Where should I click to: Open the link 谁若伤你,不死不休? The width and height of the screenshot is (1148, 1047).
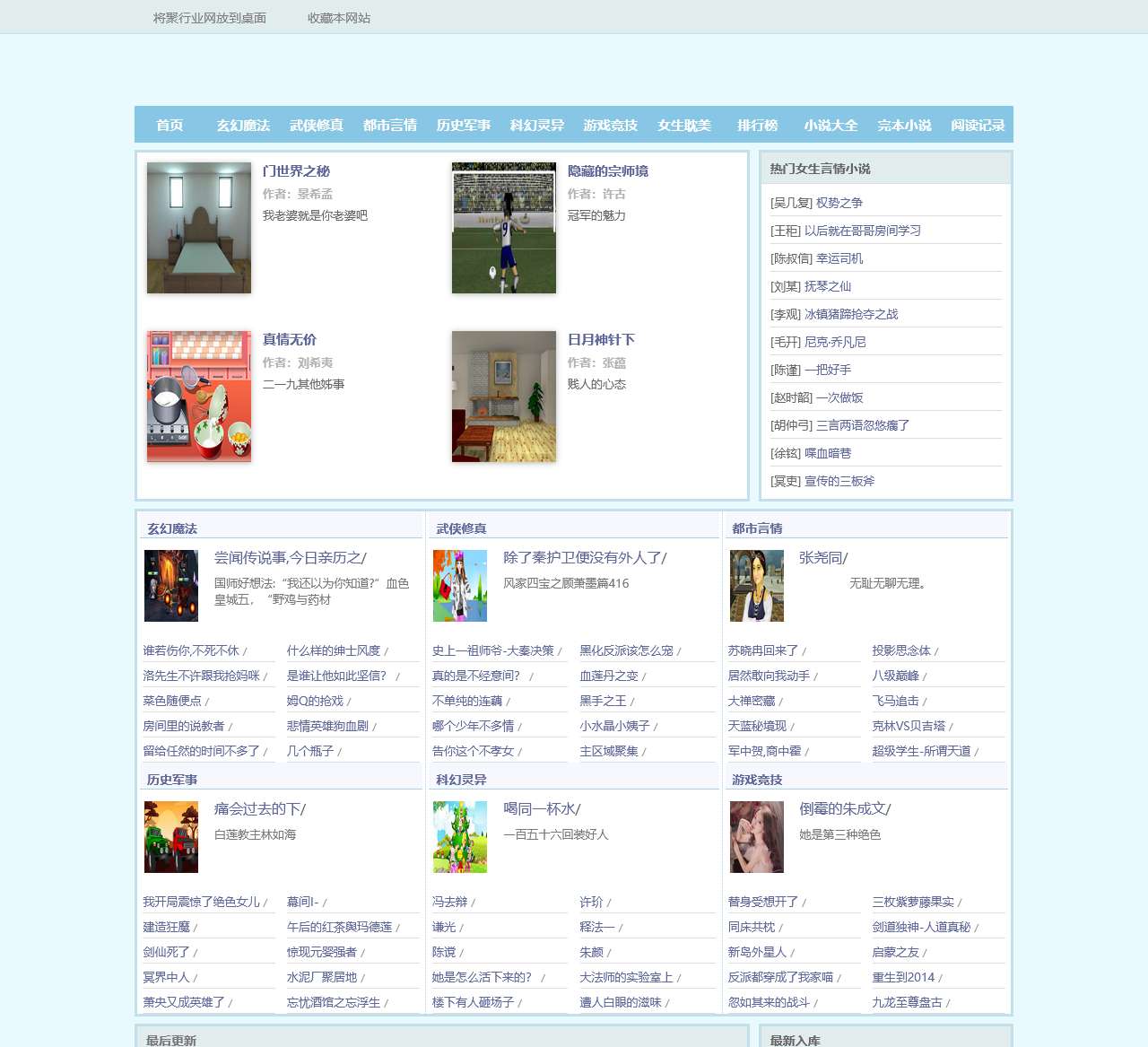pyautogui.click(x=191, y=650)
